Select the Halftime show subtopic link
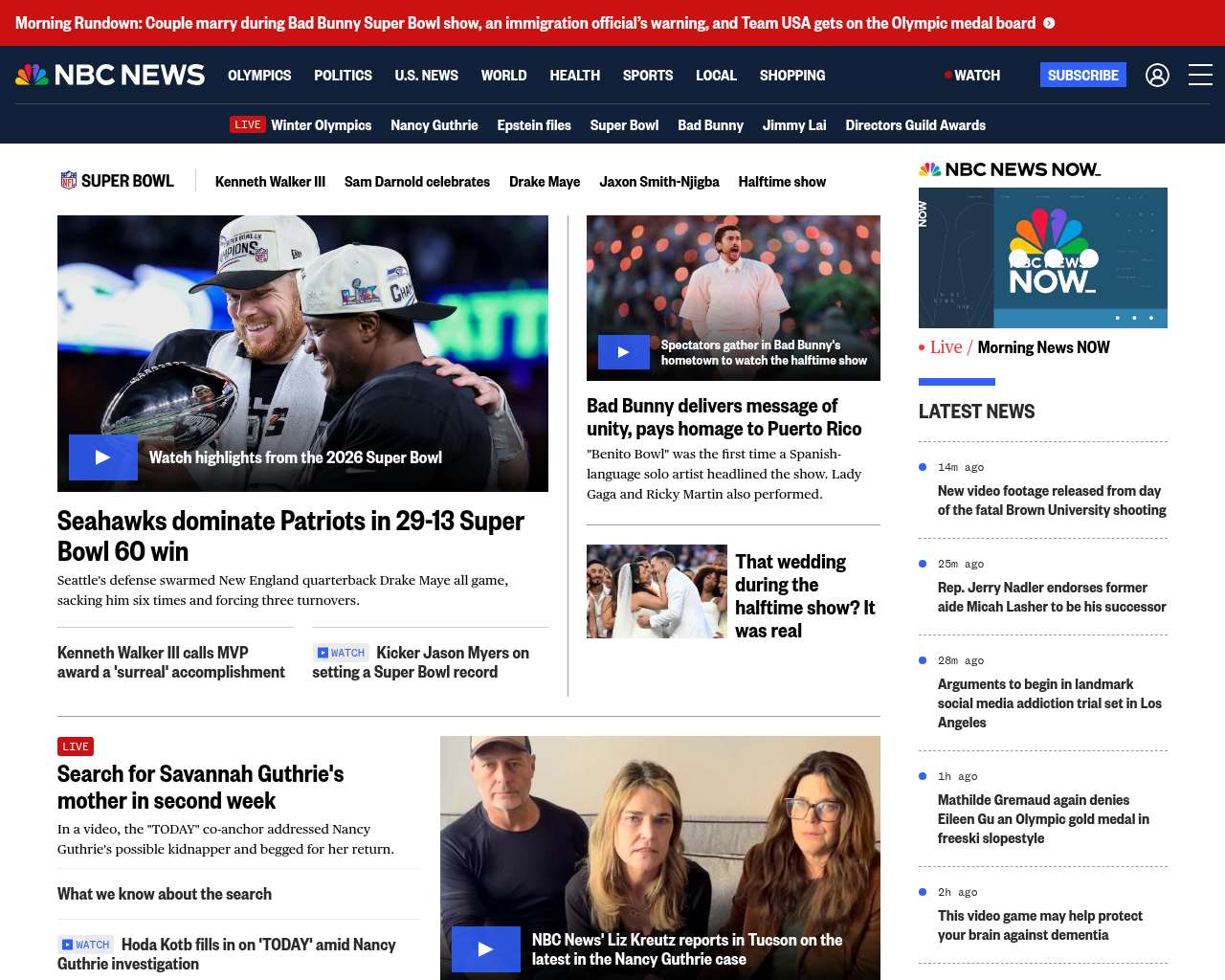 [x=781, y=181]
